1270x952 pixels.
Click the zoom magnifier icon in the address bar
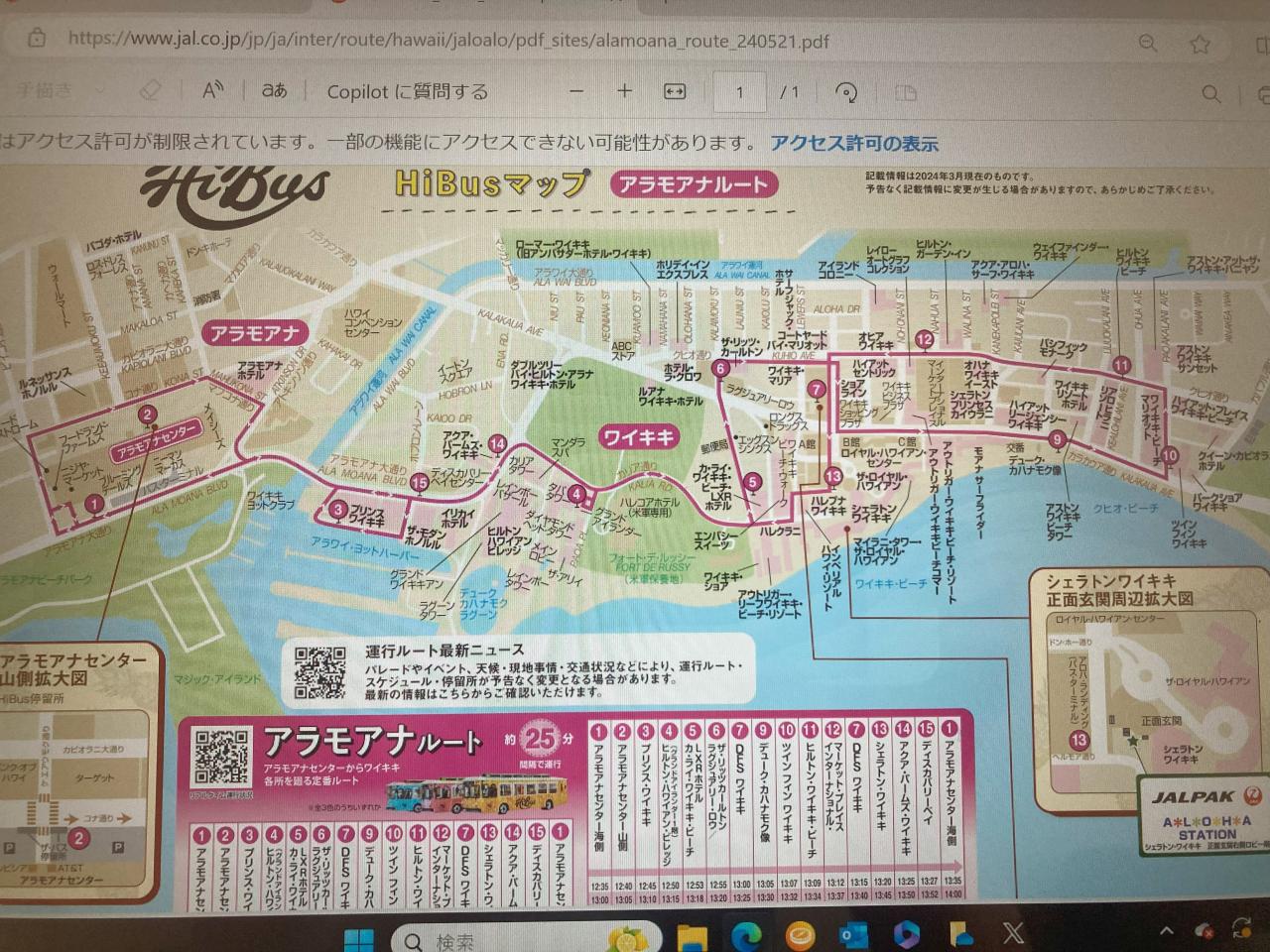(x=1148, y=43)
